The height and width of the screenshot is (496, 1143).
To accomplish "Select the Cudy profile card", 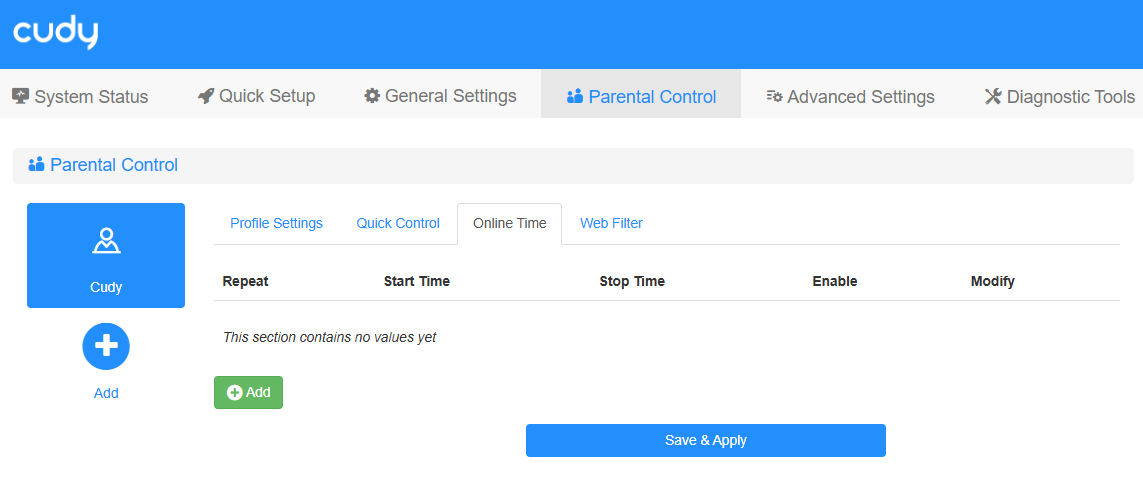I will 106,255.
